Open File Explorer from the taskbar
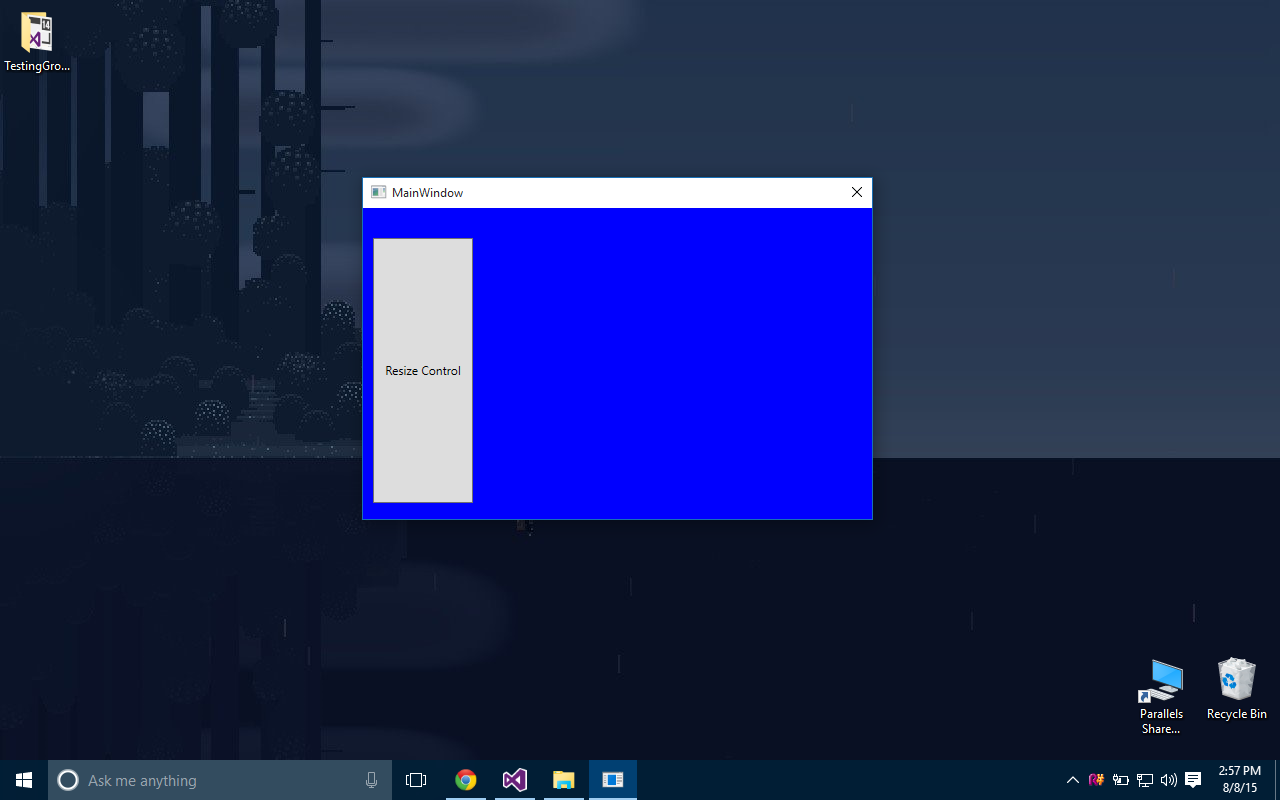 click(x=563, y=780)
